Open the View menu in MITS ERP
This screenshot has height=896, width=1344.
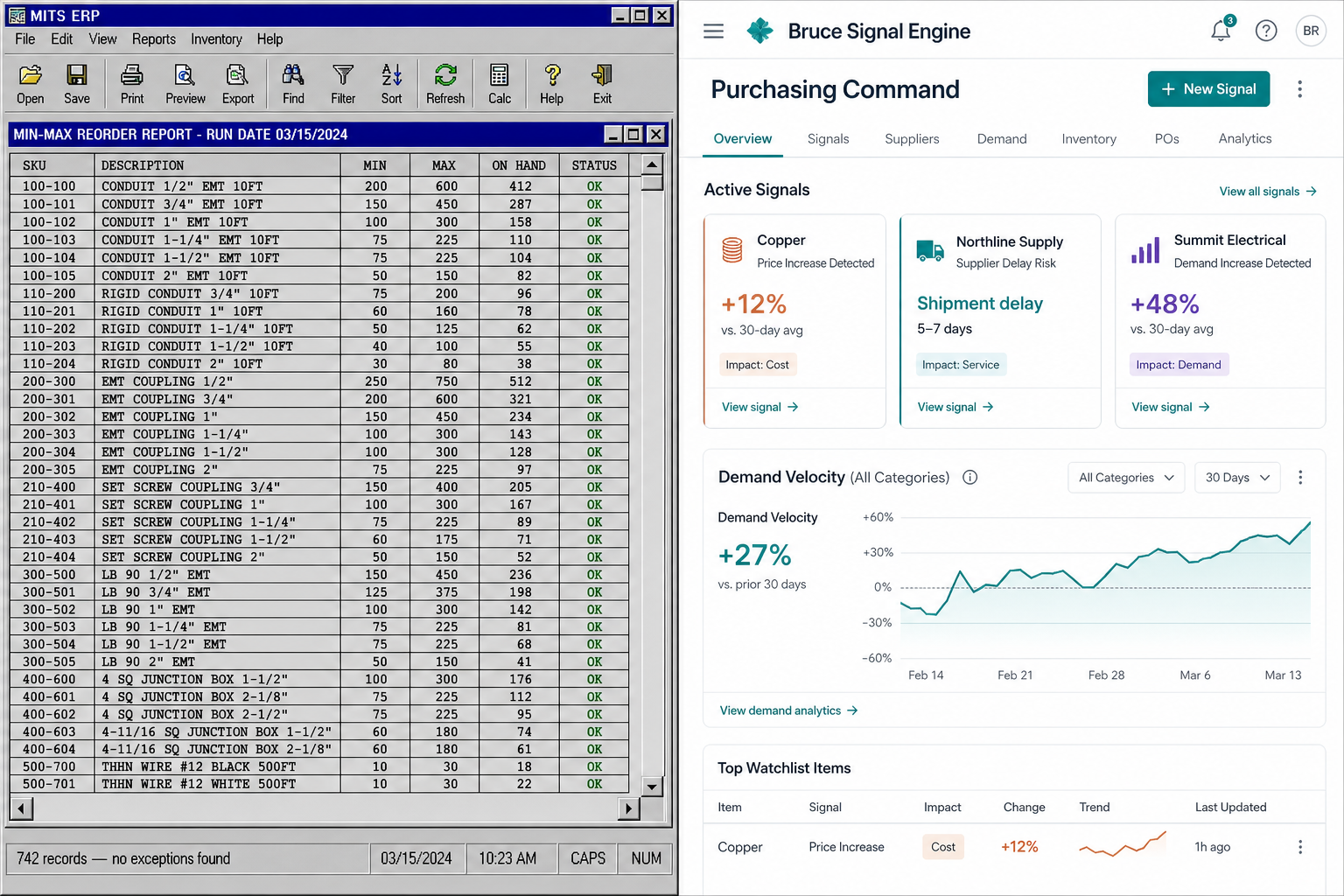tap(102, 39)
